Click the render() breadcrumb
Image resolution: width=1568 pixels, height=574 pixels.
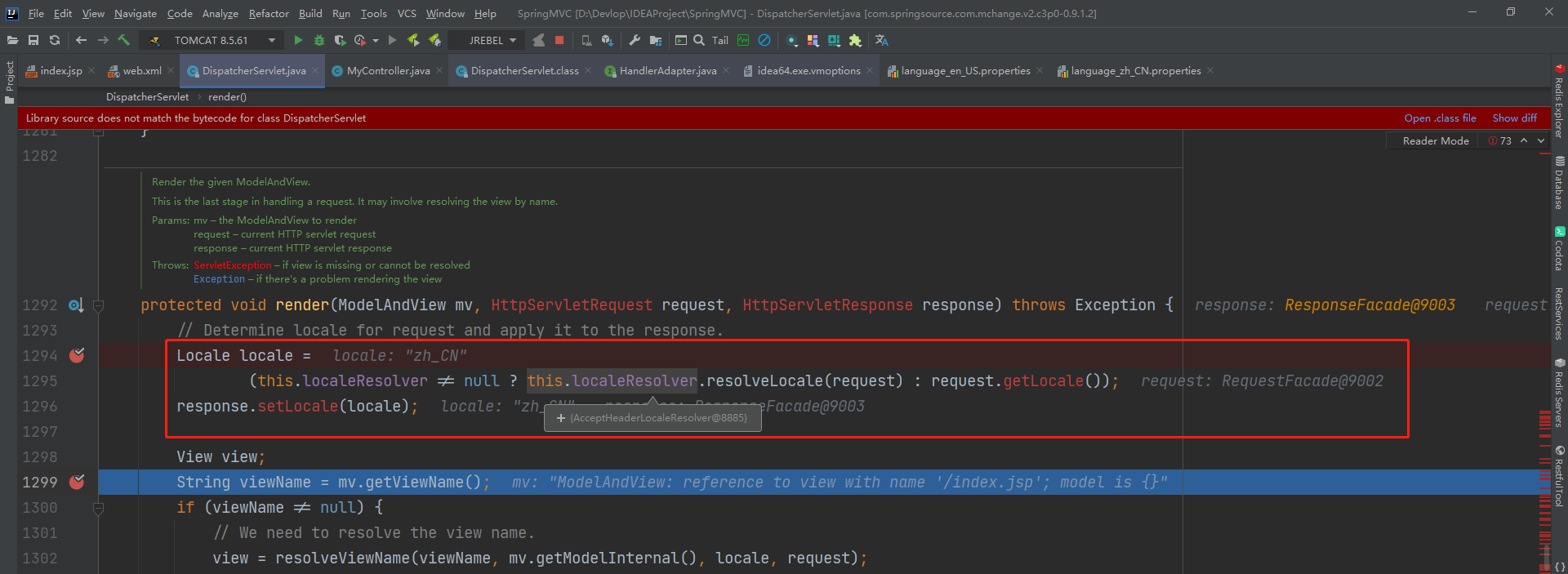[x=227, y=97]
